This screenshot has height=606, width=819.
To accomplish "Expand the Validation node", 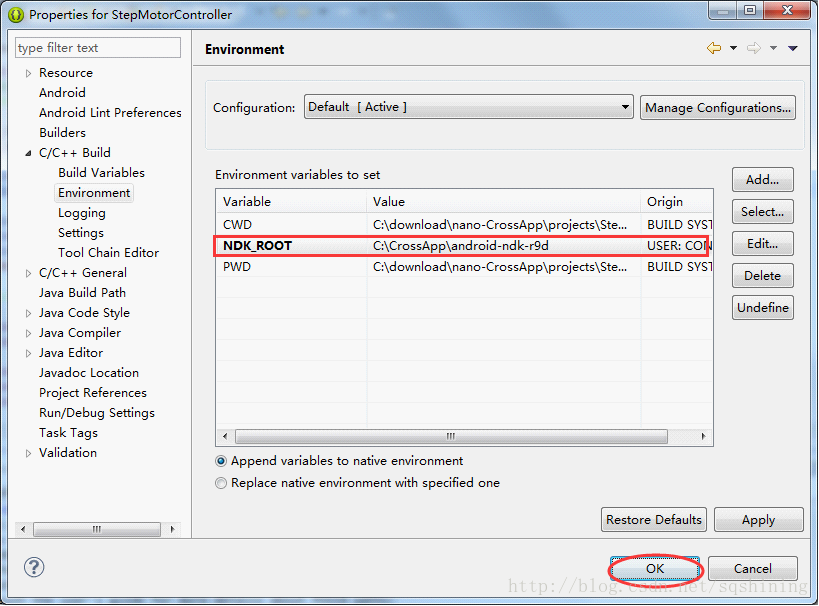I will 28,453.
